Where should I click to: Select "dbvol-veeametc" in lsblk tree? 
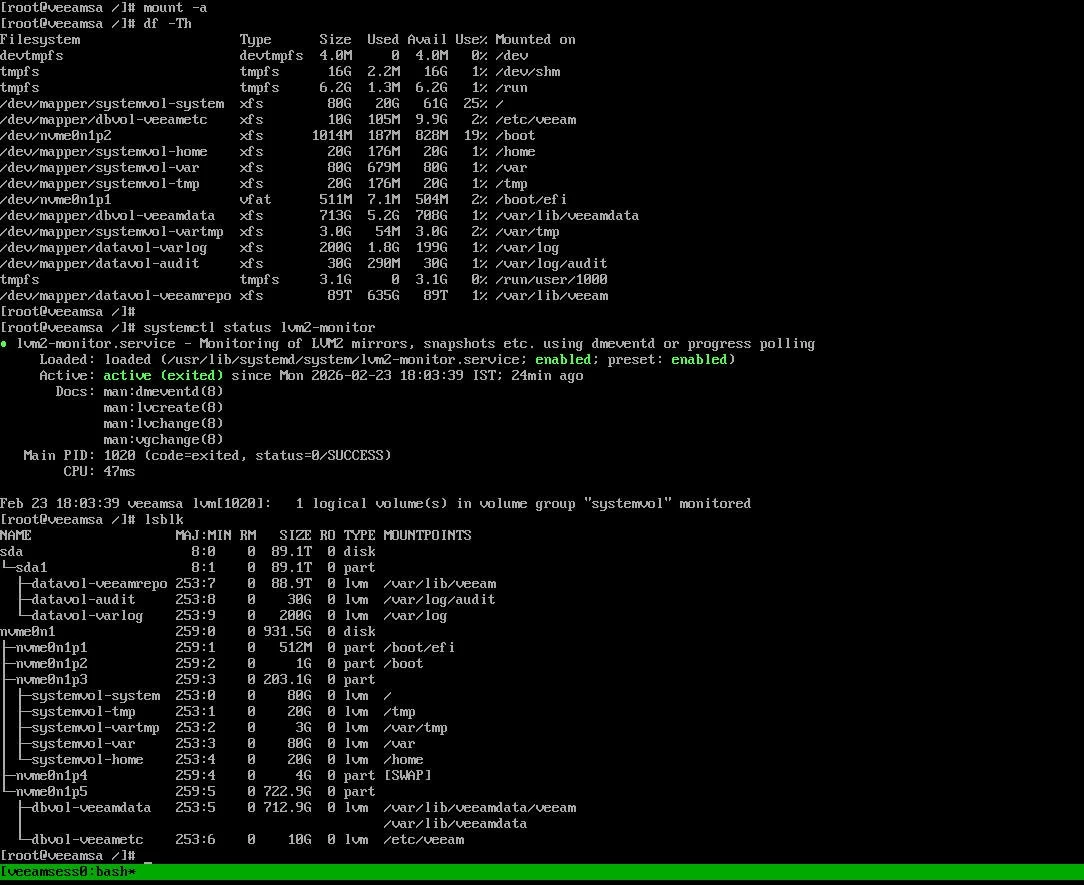click(88, 839)
